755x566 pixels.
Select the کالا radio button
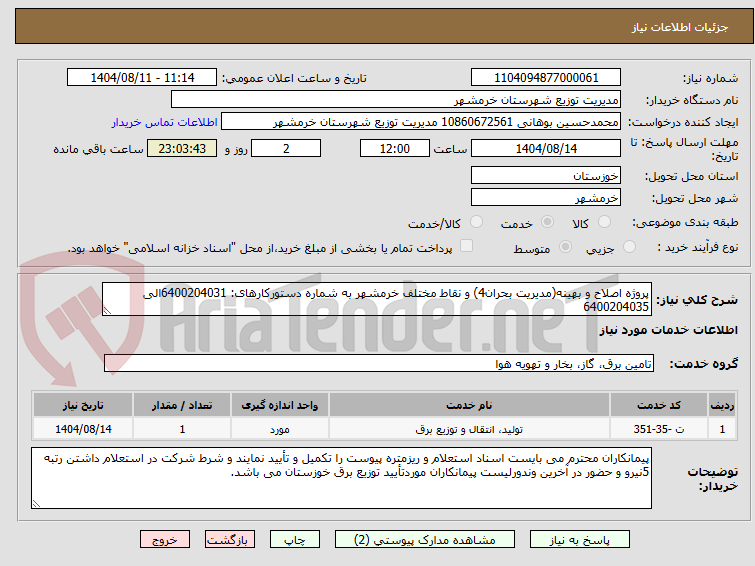(604, 222)
